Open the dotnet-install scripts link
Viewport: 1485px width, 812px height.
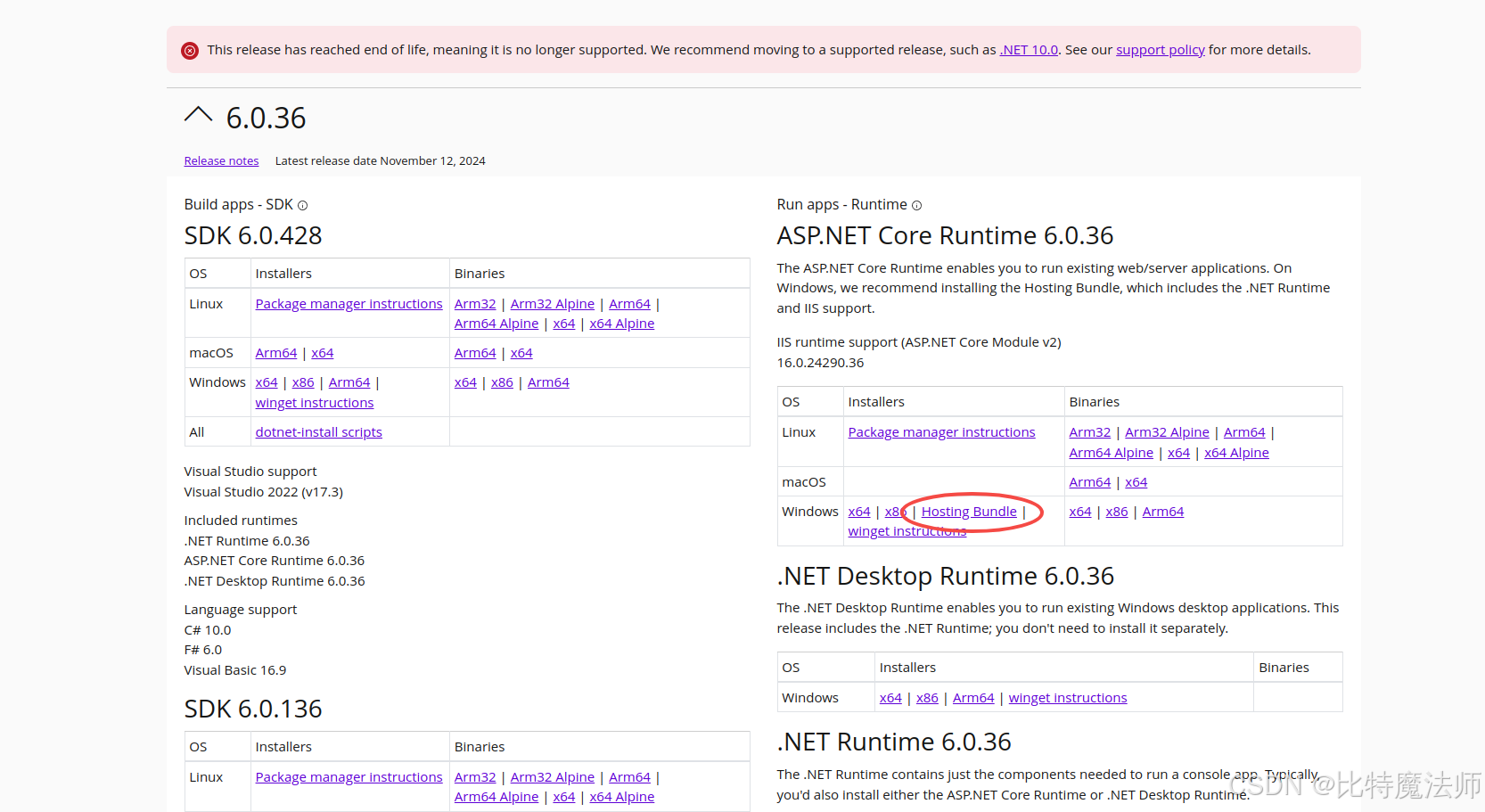[x=318, y=432]
